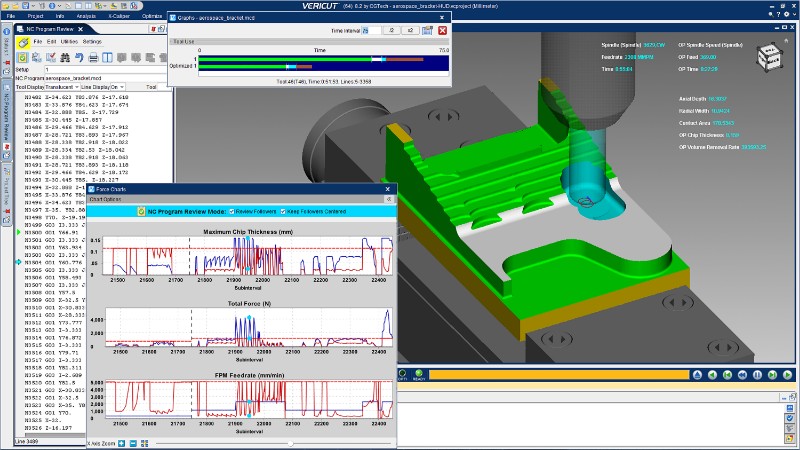This screenshot has width=800, height=450.
Task: Select line N3482 in NC program list
Action: 77,97
